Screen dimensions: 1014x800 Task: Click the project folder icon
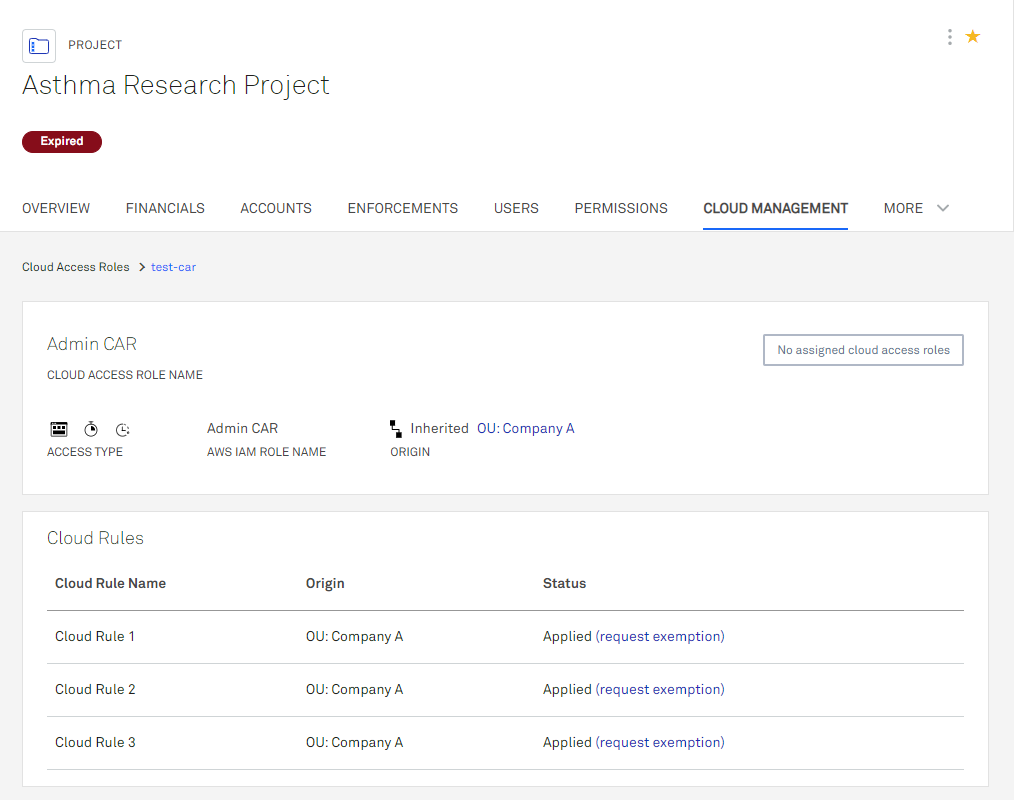point(39,46)
